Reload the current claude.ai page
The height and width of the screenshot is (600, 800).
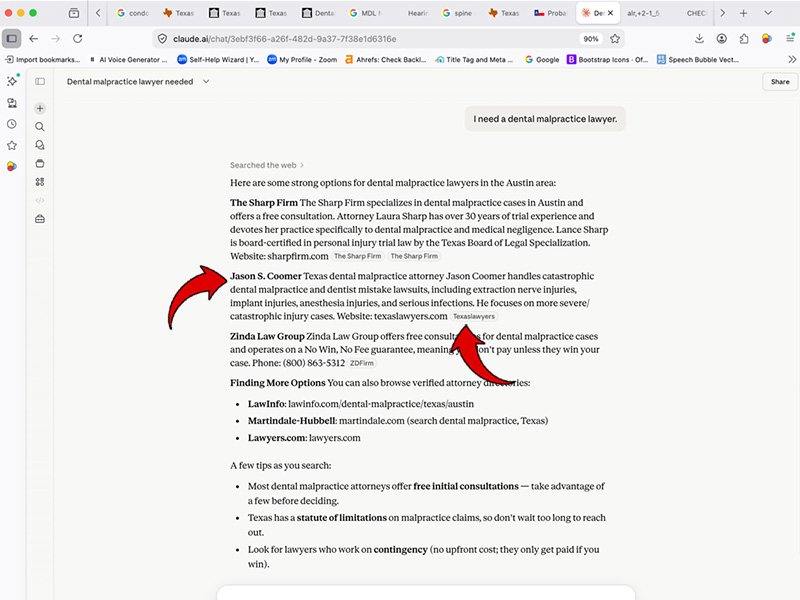click(x=78, y=38)
